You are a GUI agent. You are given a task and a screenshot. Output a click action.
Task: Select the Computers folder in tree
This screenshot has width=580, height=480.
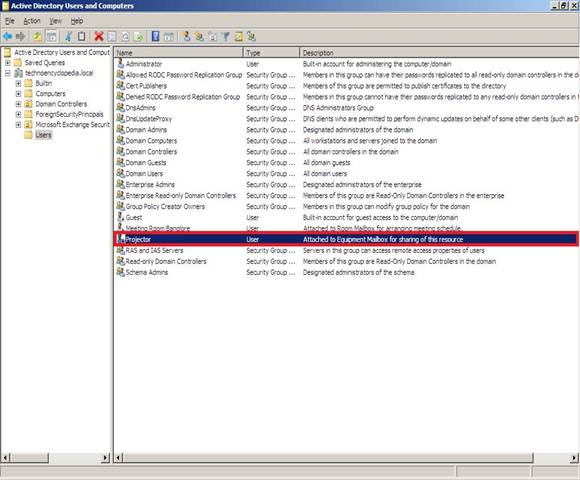click(50, 94)
